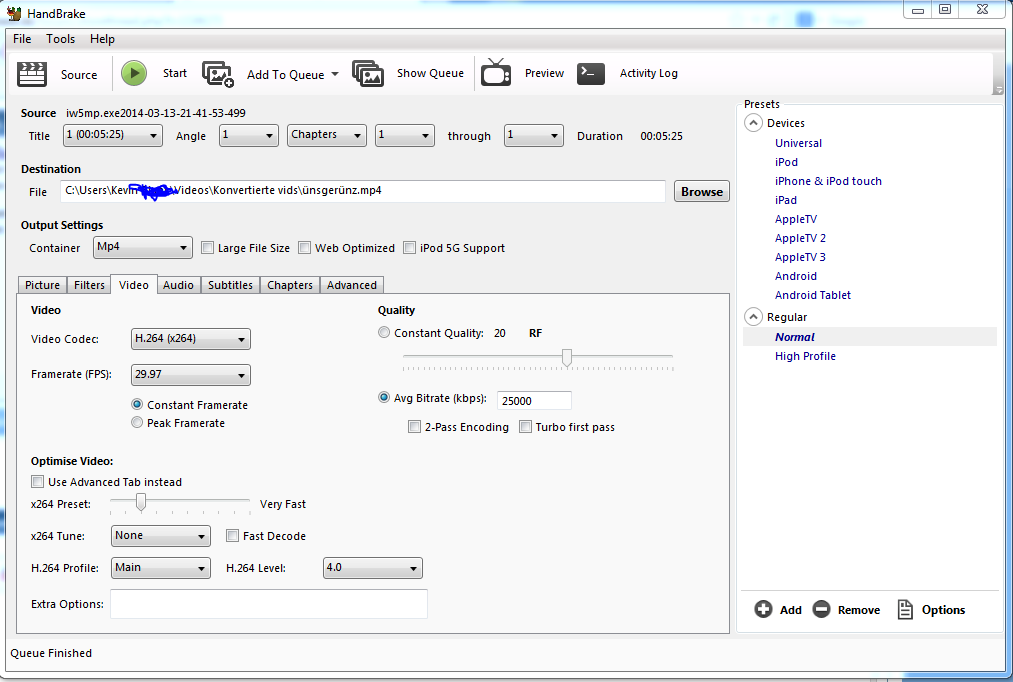Open the Angle dropdown
Screen dimensions: 1013x682
(249, 135)
